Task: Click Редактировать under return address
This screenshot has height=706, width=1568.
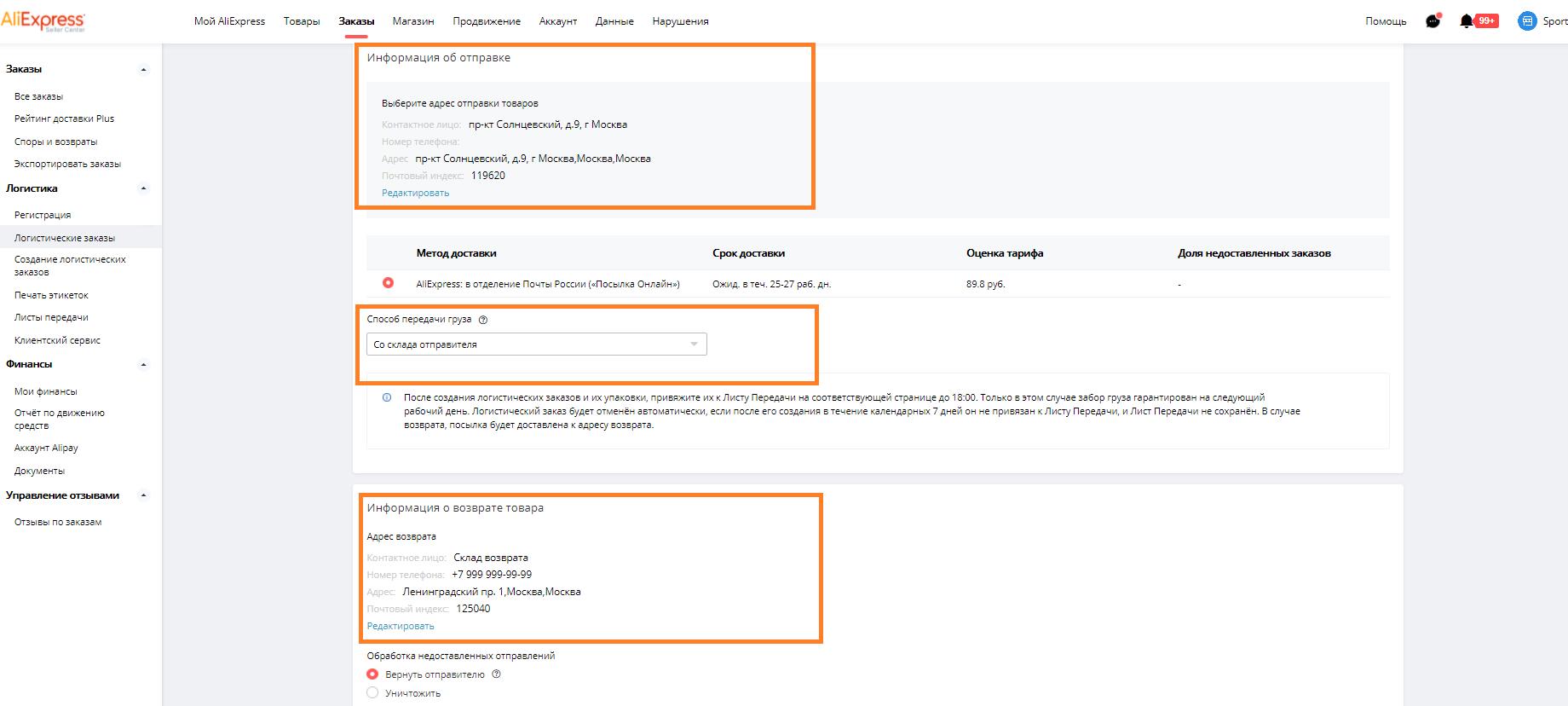Action: pyautogui.click(x=401, y=626)
